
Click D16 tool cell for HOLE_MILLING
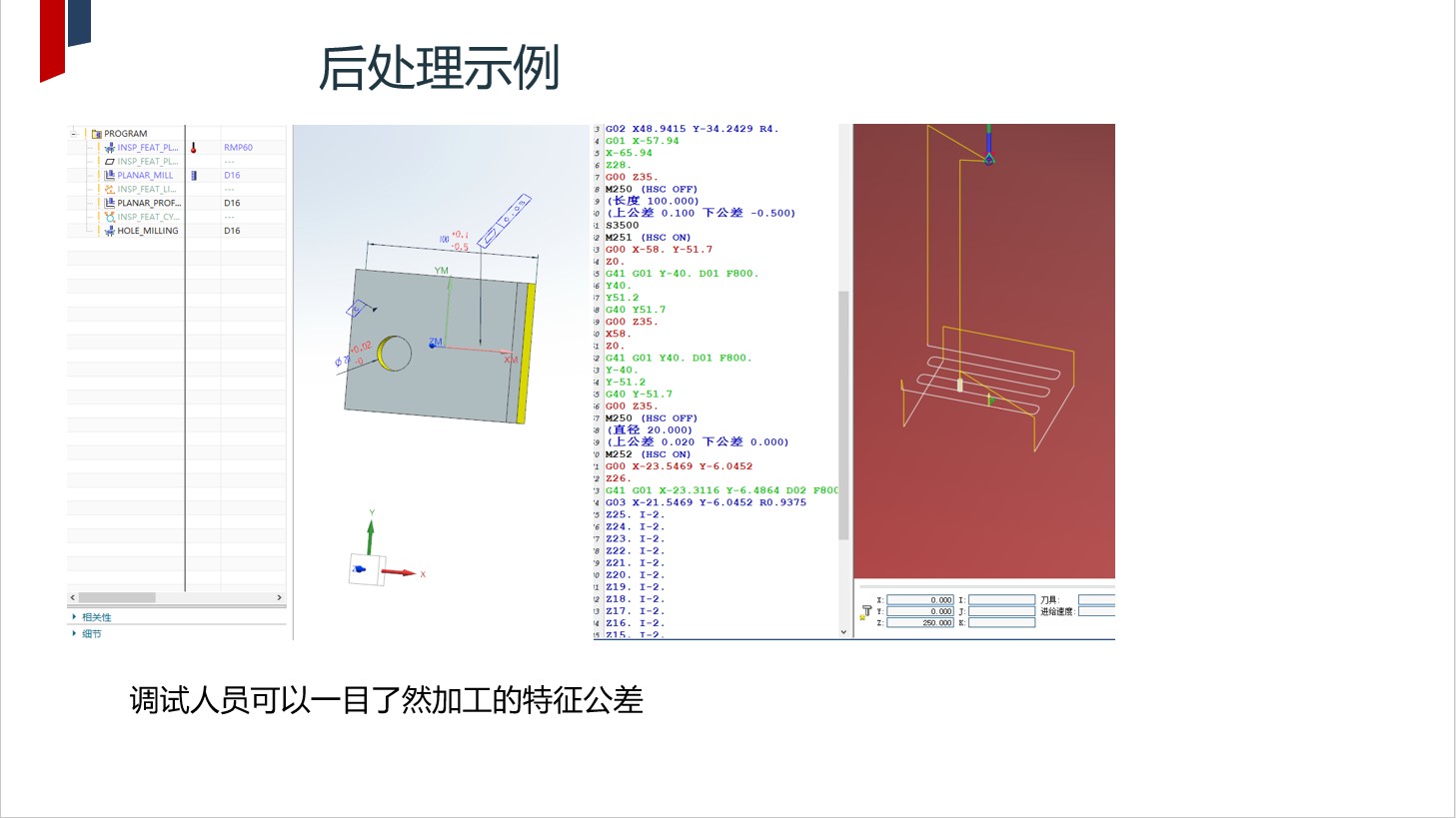[232, 231]
